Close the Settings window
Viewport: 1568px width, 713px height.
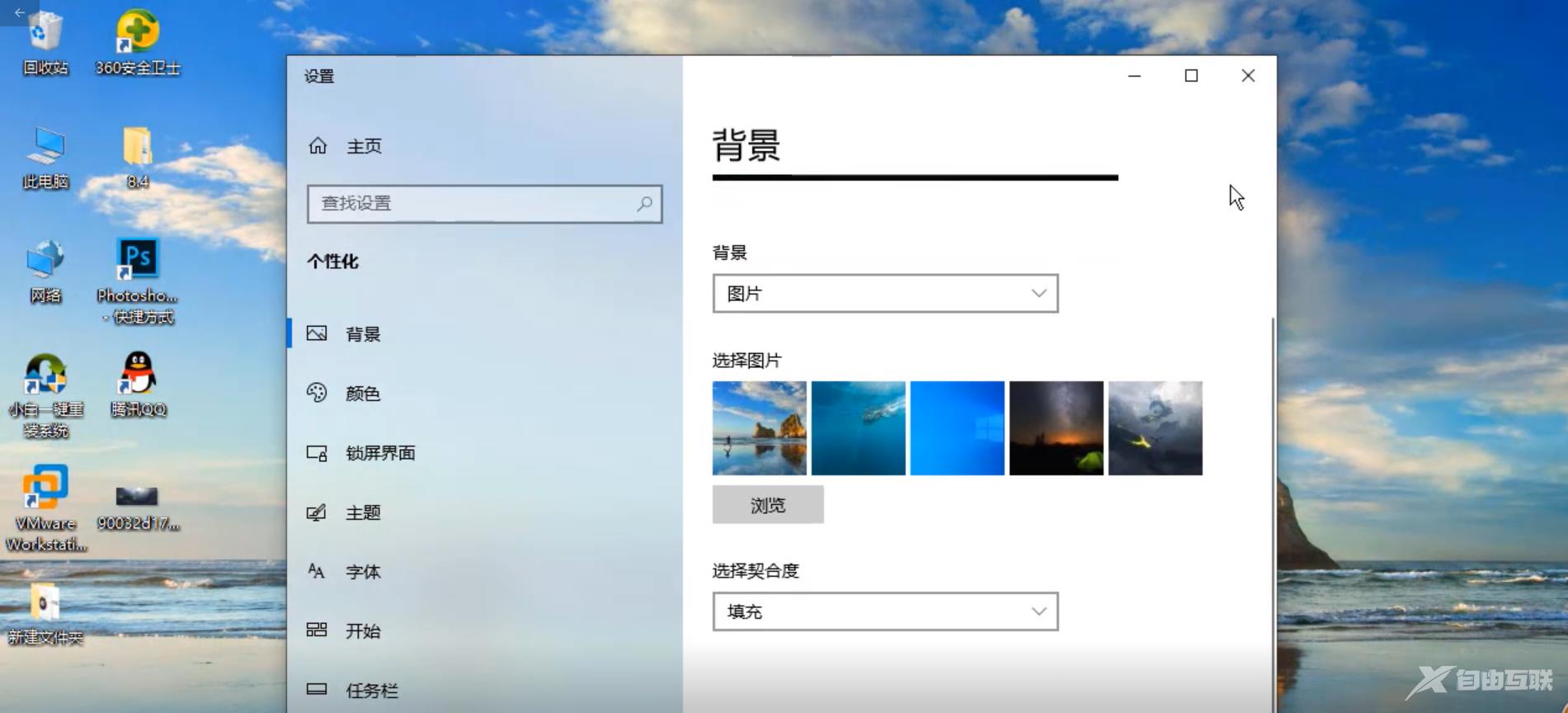coord(1248,76)
